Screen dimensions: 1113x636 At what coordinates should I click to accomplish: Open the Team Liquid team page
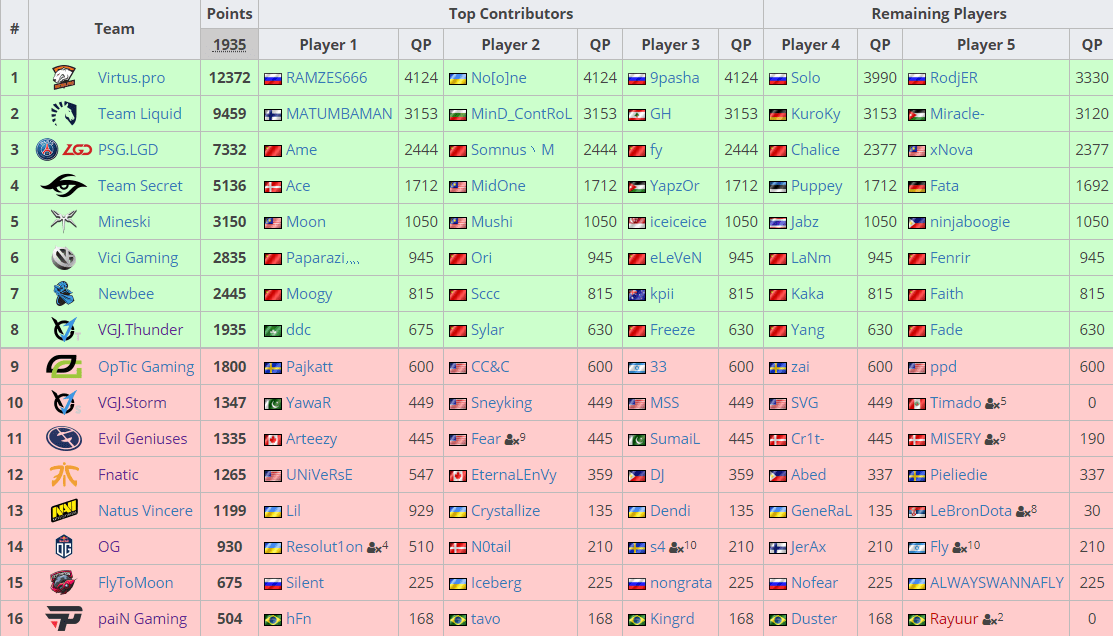click(x=140, y=114)
